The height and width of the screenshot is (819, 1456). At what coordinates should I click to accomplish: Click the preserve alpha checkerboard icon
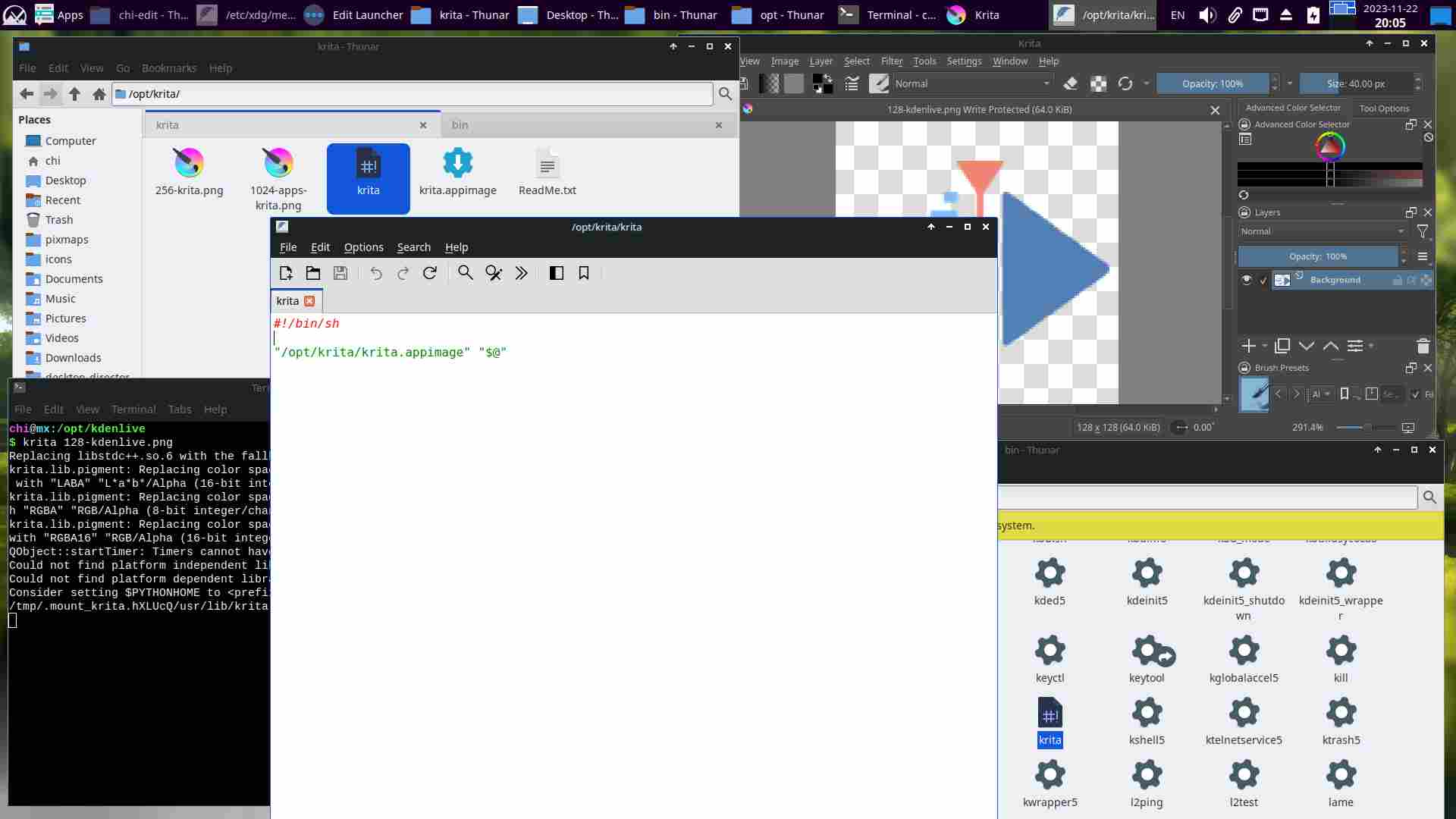point(1098,83)
